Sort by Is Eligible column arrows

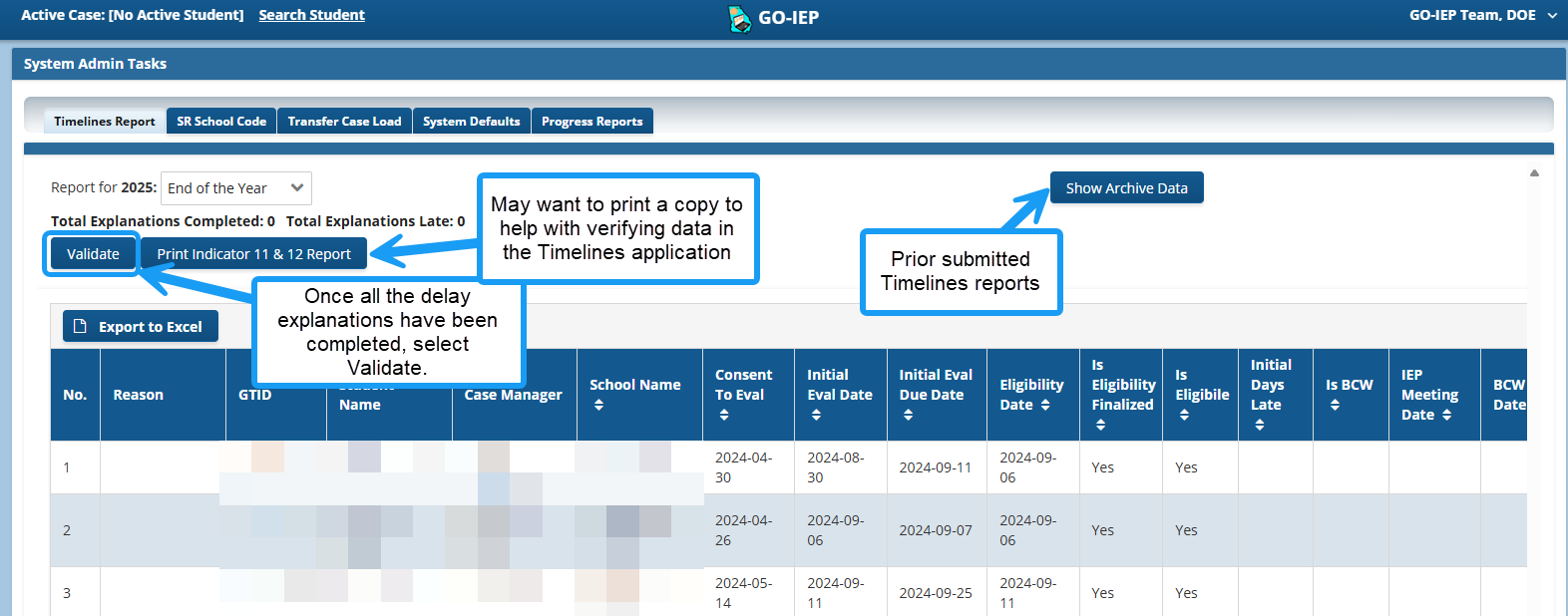point(1184,415)
